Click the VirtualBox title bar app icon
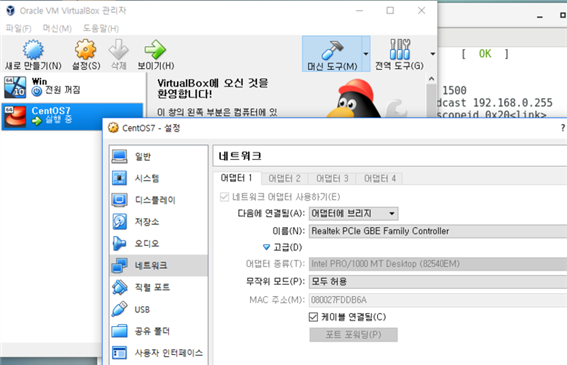Viewport: 567px width, 365px height. click(11, 10)
